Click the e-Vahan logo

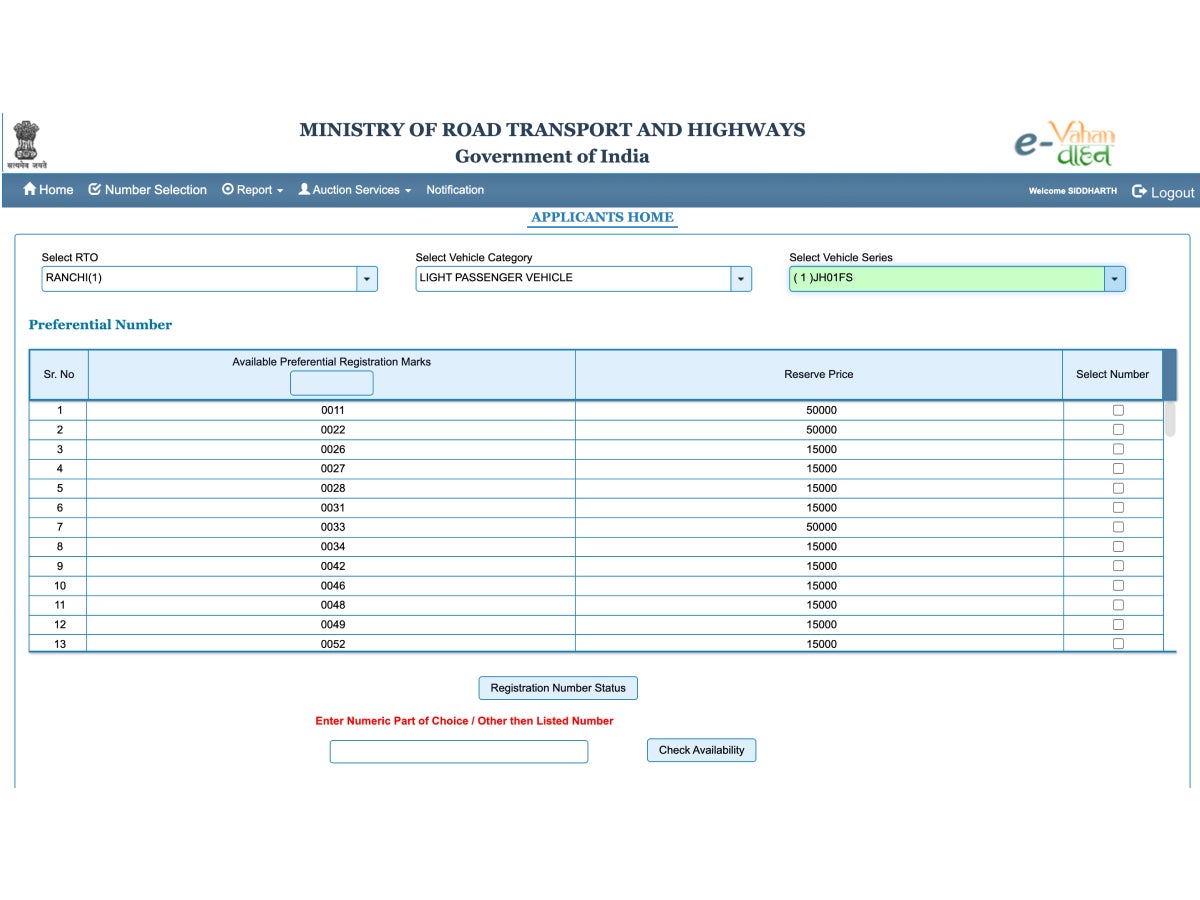[1065, 143]
